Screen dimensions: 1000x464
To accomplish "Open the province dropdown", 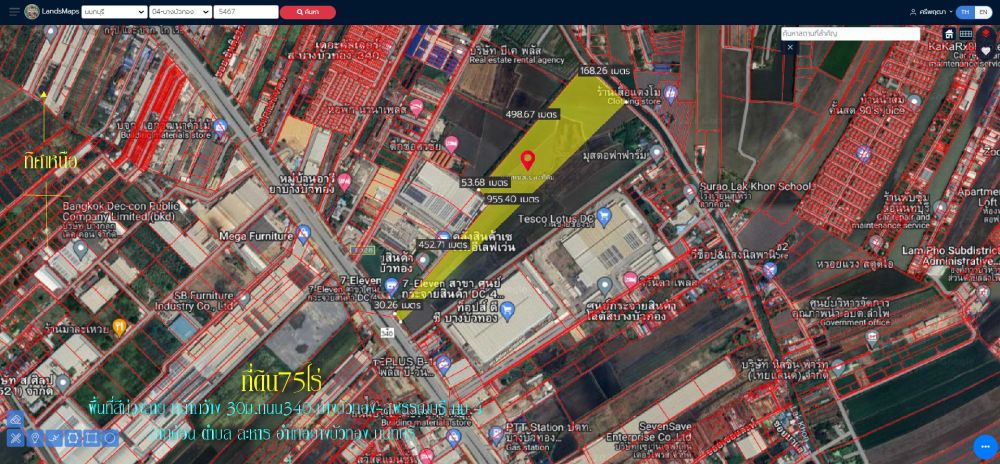I will (x=113, y=12).
